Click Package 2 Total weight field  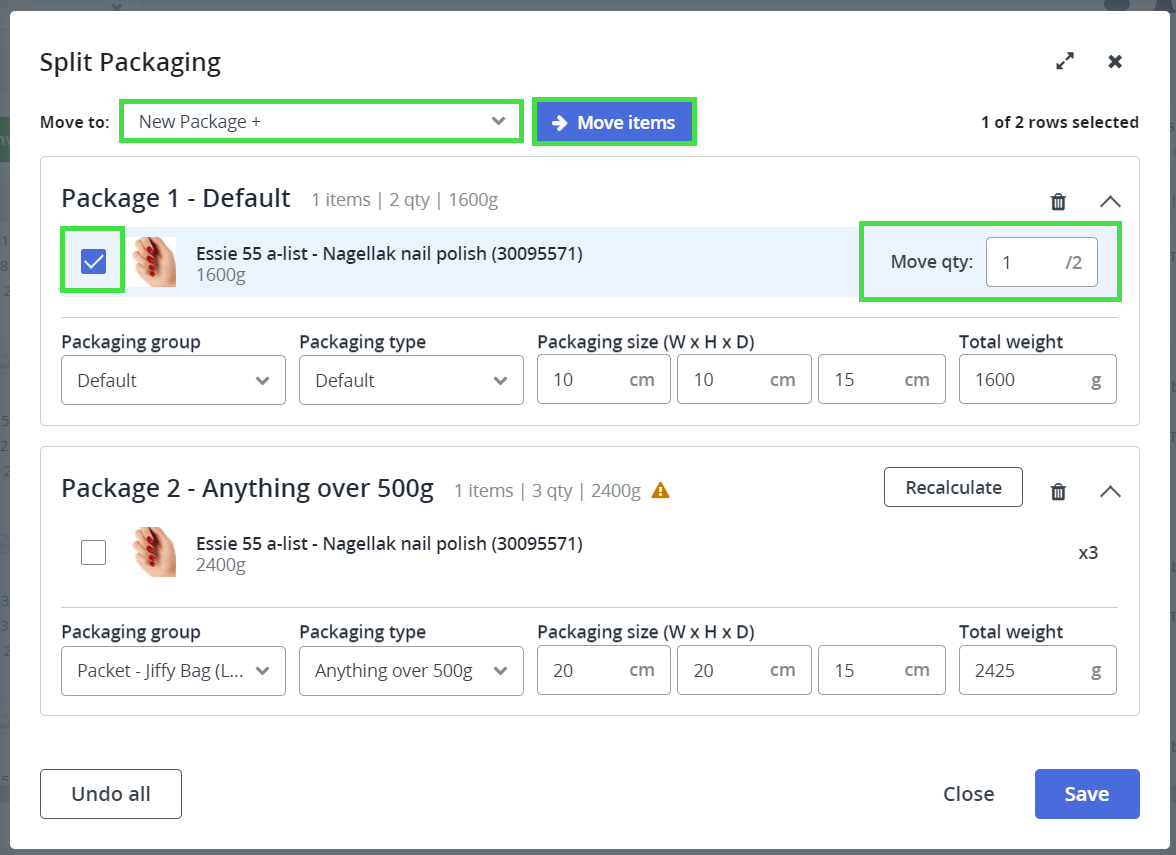[x=1025, y=670]
